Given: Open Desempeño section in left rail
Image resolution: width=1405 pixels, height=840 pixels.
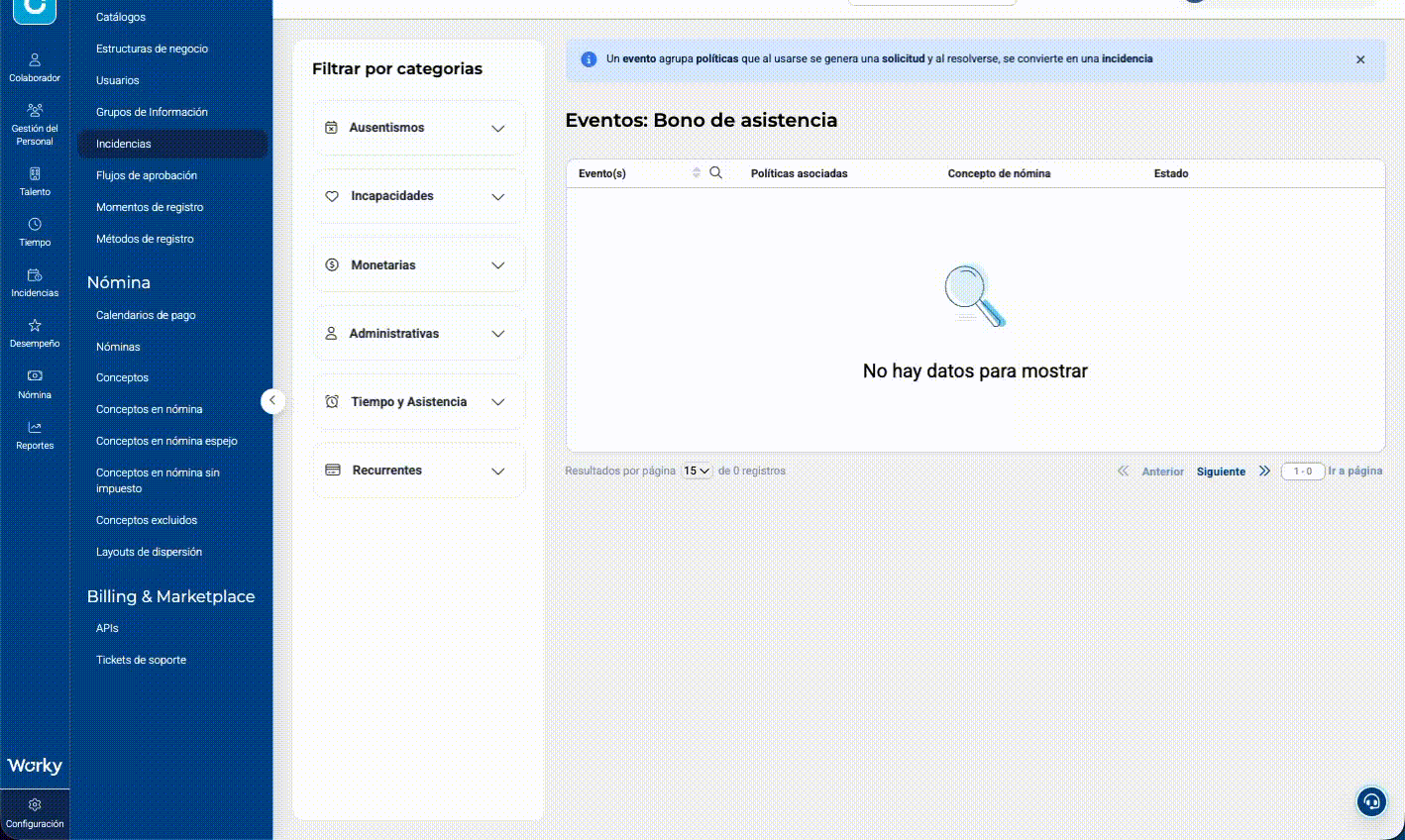Looking at the screenshot, I should tap(35, 333).
